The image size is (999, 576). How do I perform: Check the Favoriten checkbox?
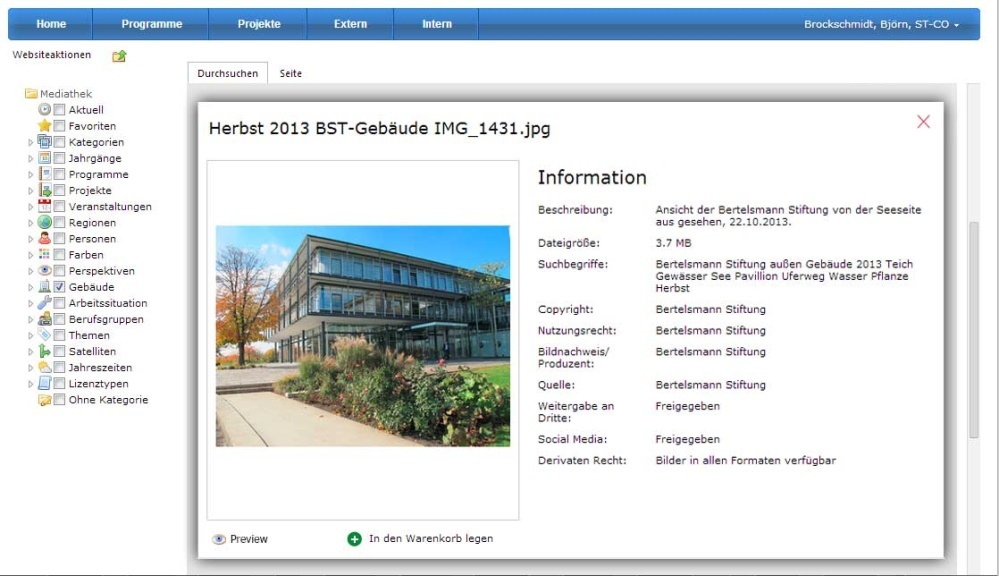[x=59, y=126]
